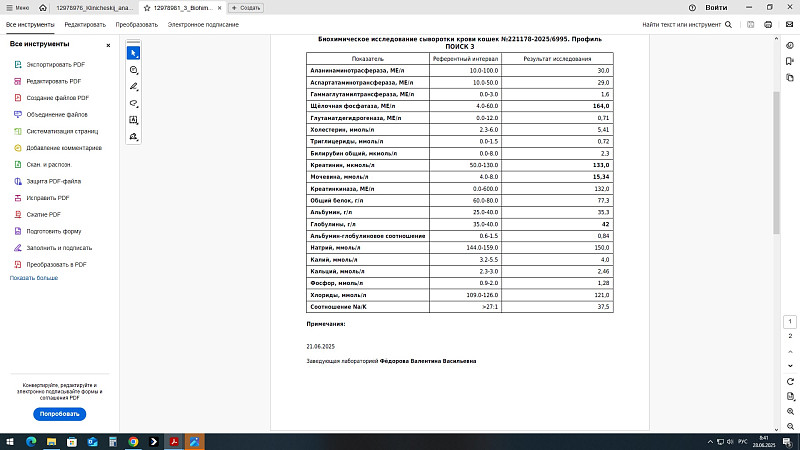Open Электронное подписание tab
800x450 pixels.
coord(203,24)
